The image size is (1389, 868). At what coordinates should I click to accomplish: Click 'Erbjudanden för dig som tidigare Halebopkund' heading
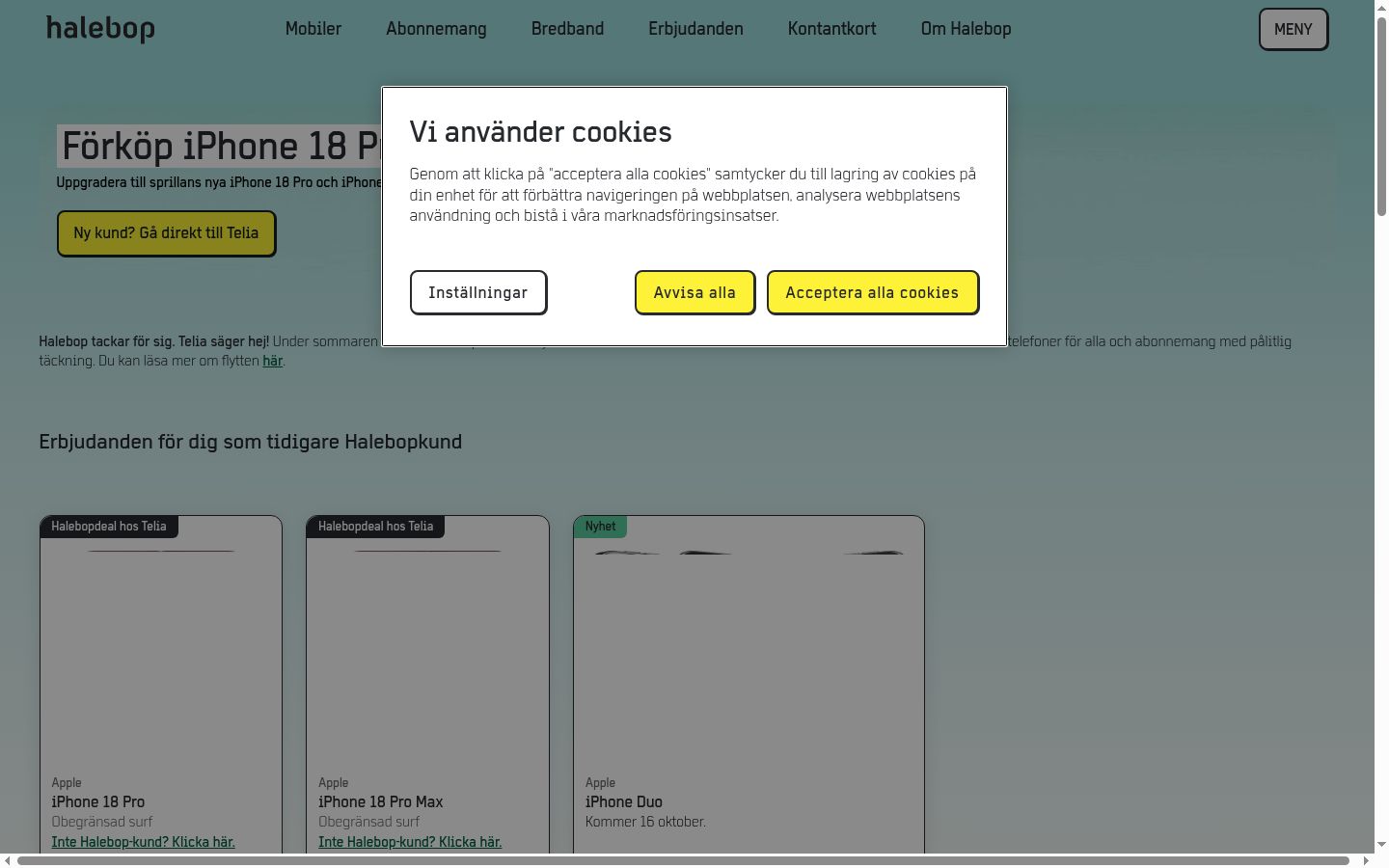(x=251, y=442)
